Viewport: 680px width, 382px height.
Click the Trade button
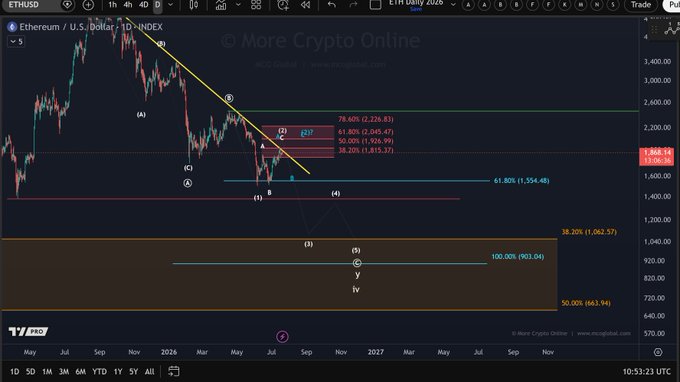[x=641, y=5]
